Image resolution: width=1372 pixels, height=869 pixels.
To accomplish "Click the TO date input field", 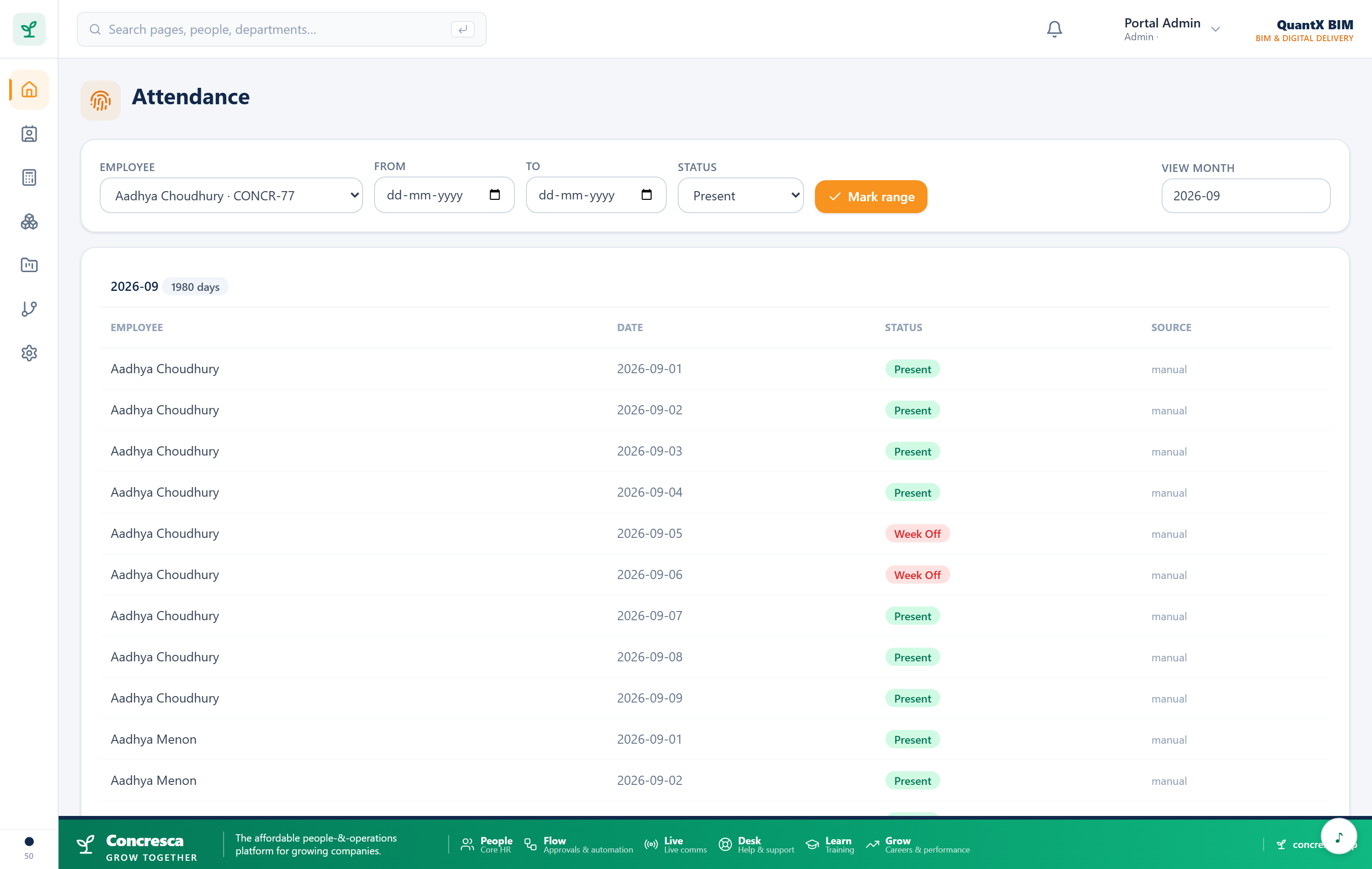I will (x=595, y=195).
